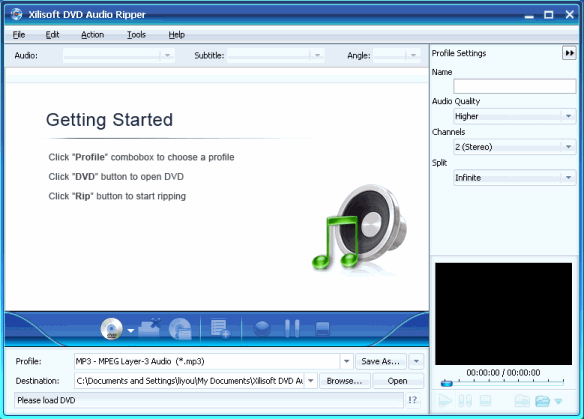Click the 'Getting Started' heading
This screenshot has height=419, width=584.
point(109,120)
